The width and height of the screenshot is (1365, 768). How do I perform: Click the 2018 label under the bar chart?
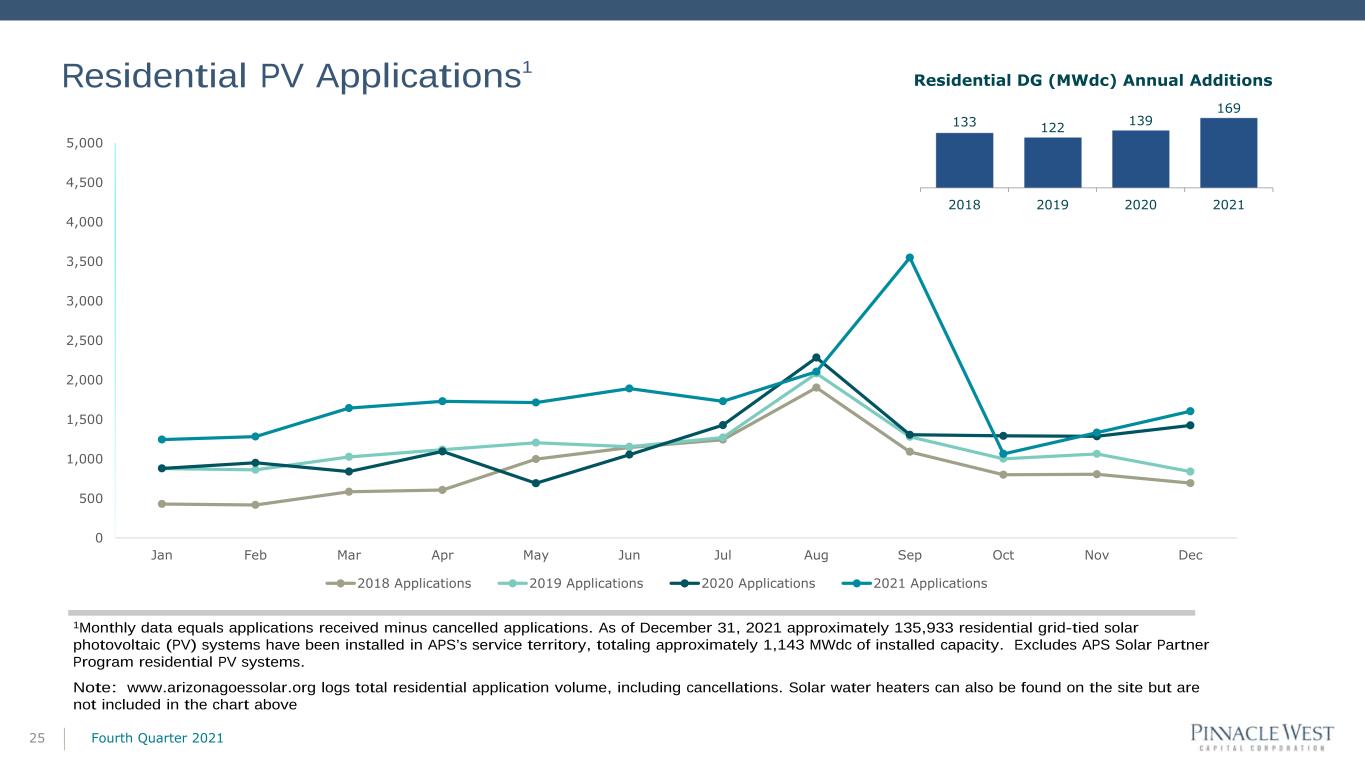pos(964,204)
